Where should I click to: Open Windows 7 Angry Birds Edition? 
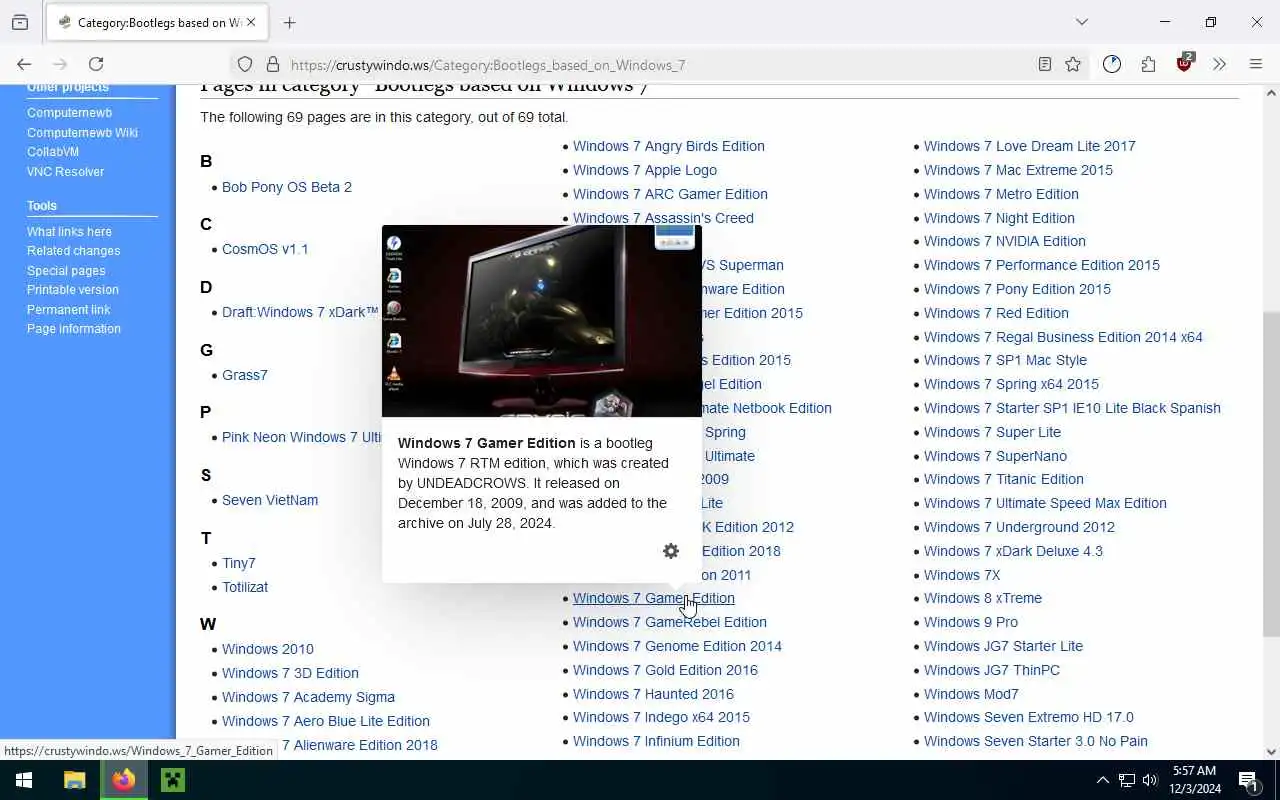pyautogui.click(x=669, y=146)
